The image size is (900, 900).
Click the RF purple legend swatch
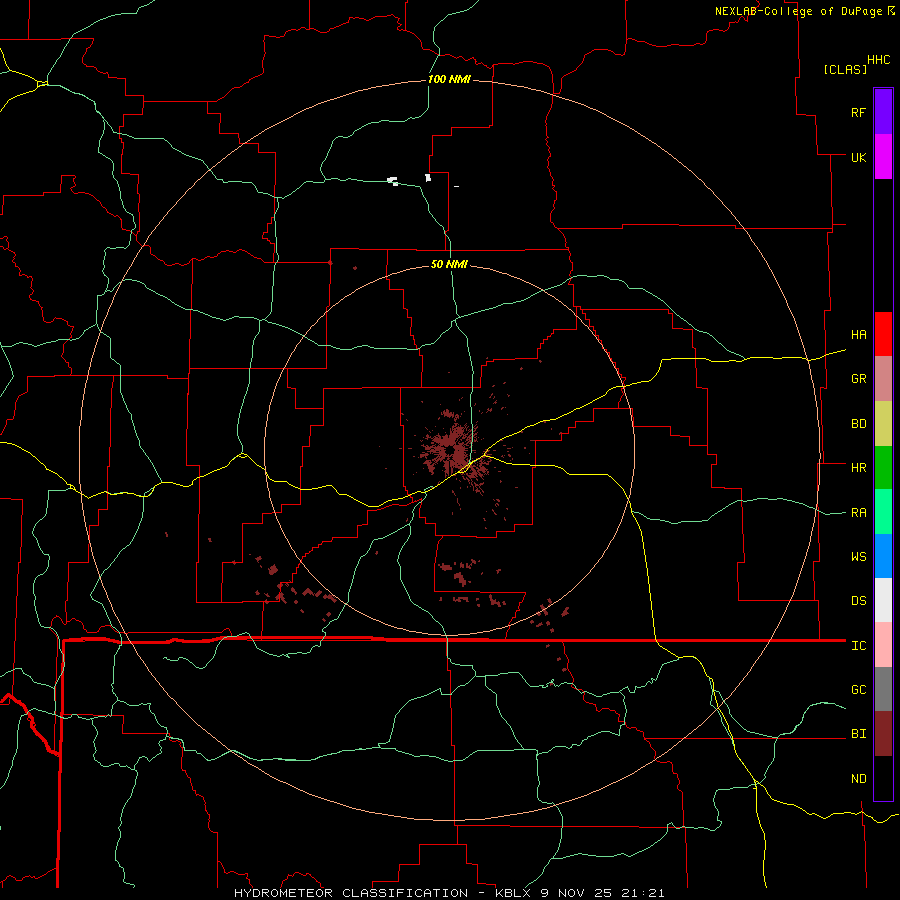coord(883,112)
